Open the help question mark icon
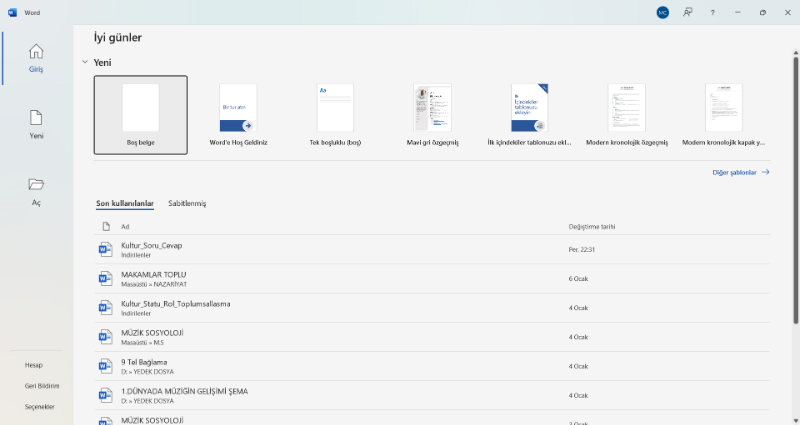 712,13
